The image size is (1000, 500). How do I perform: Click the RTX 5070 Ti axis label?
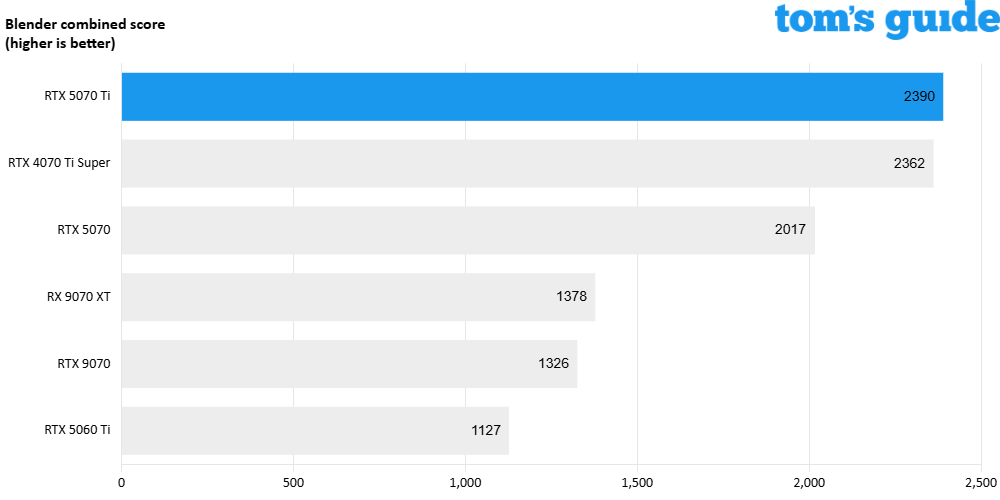click(x=77, y=97)
